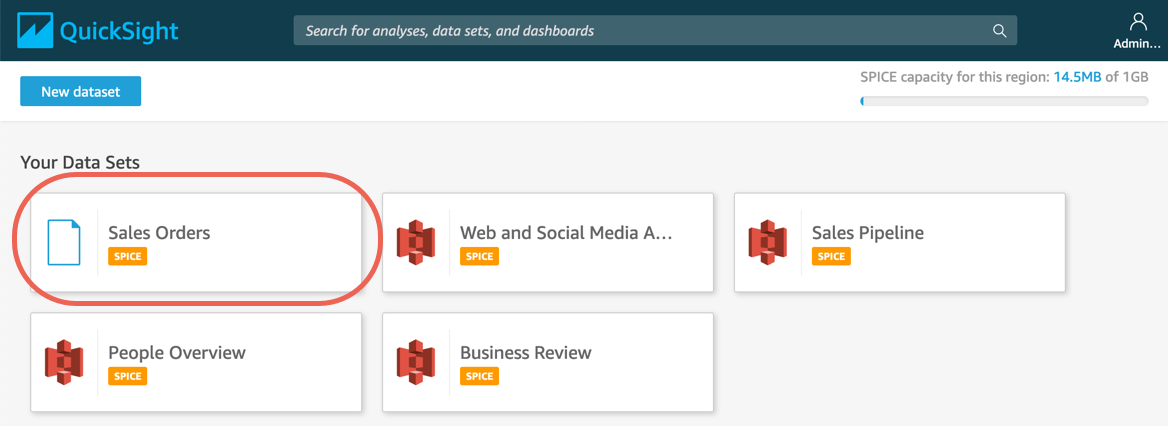The height and width of the screenshot is (426, 1168).
Task: Click the SPICE capacity usage bar
Action: (x=1004, y=101)
